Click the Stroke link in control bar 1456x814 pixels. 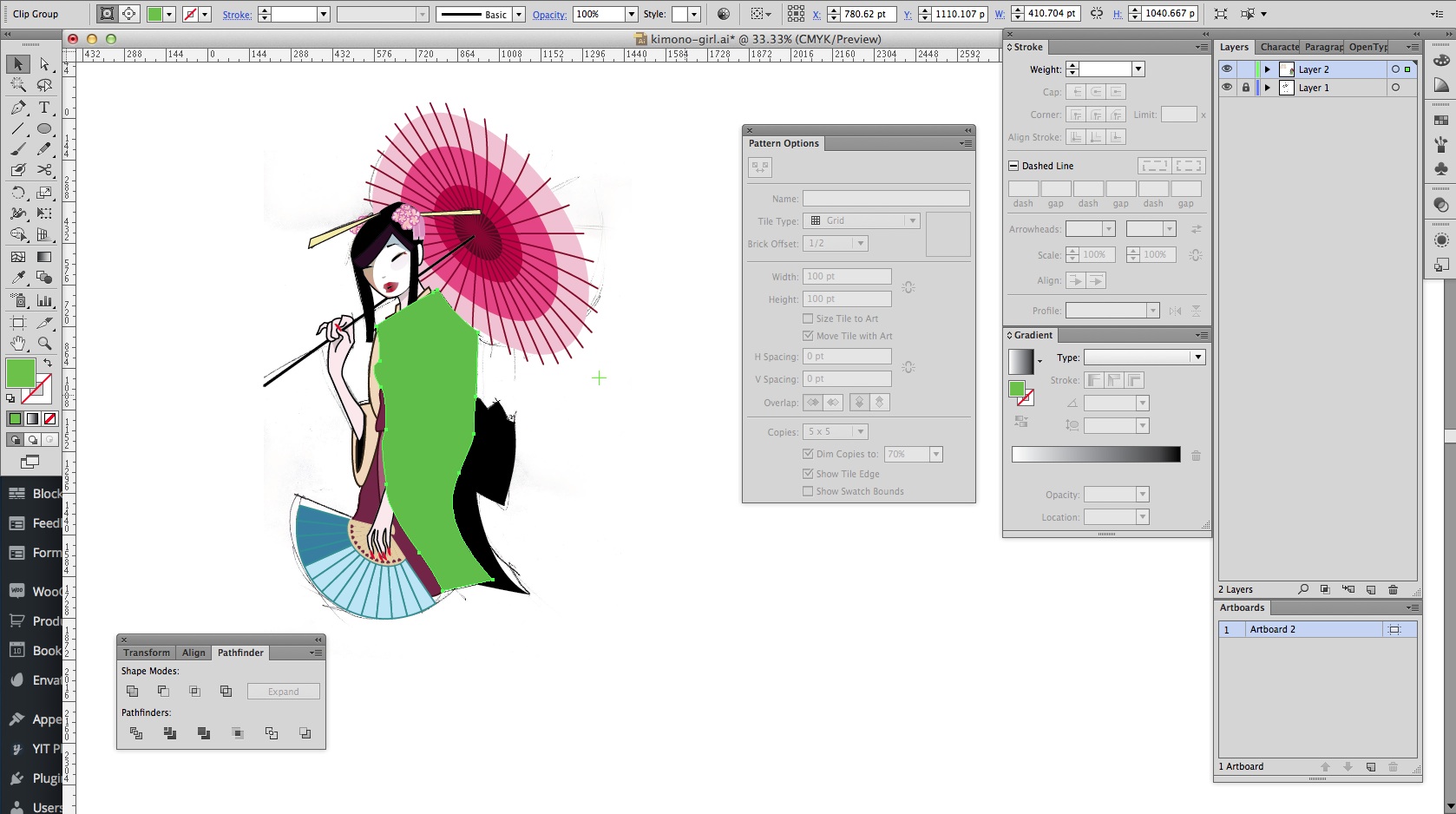tap(237, 15)
